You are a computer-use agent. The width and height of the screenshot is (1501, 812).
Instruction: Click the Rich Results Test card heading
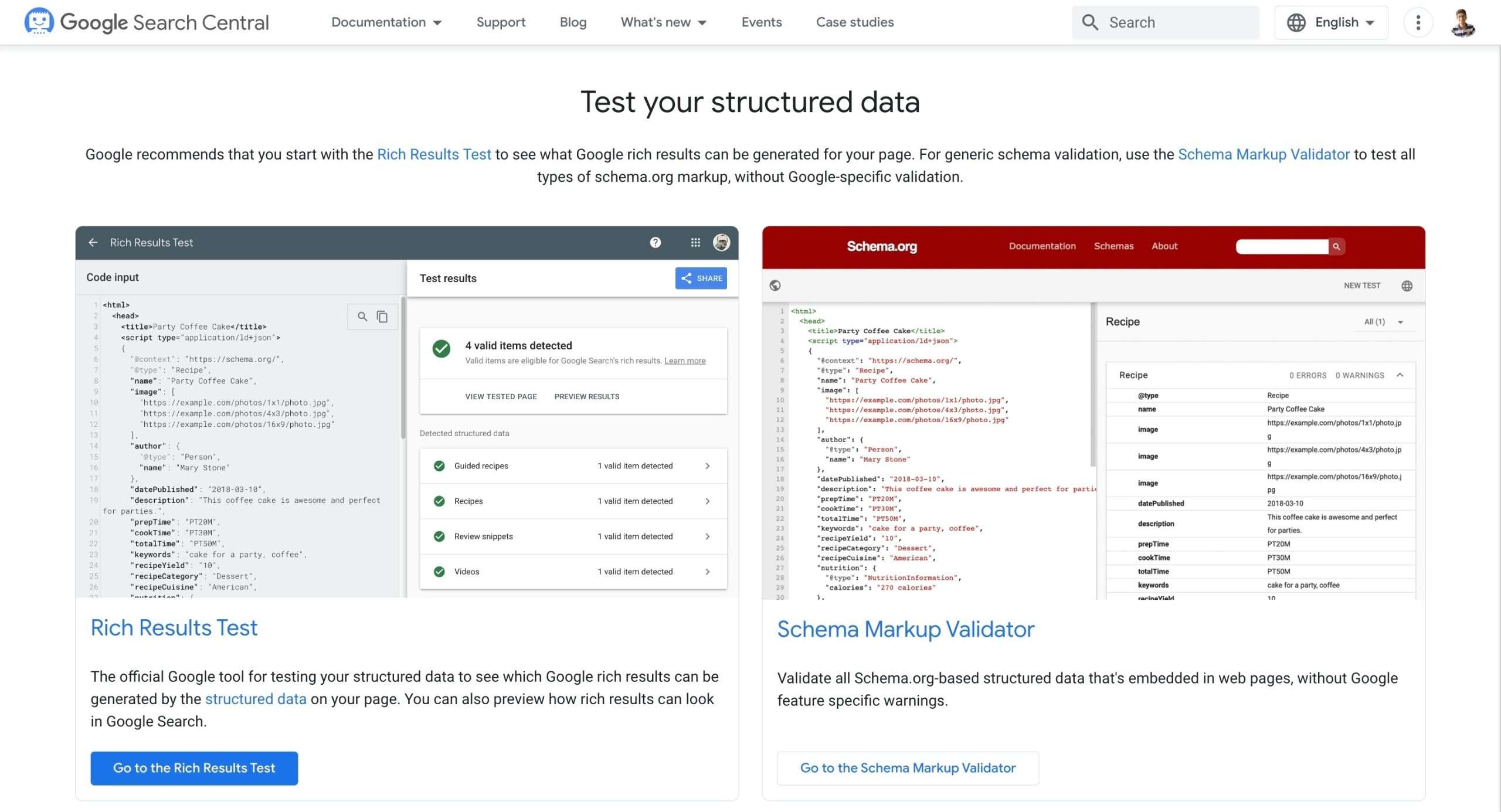[174, 628]
